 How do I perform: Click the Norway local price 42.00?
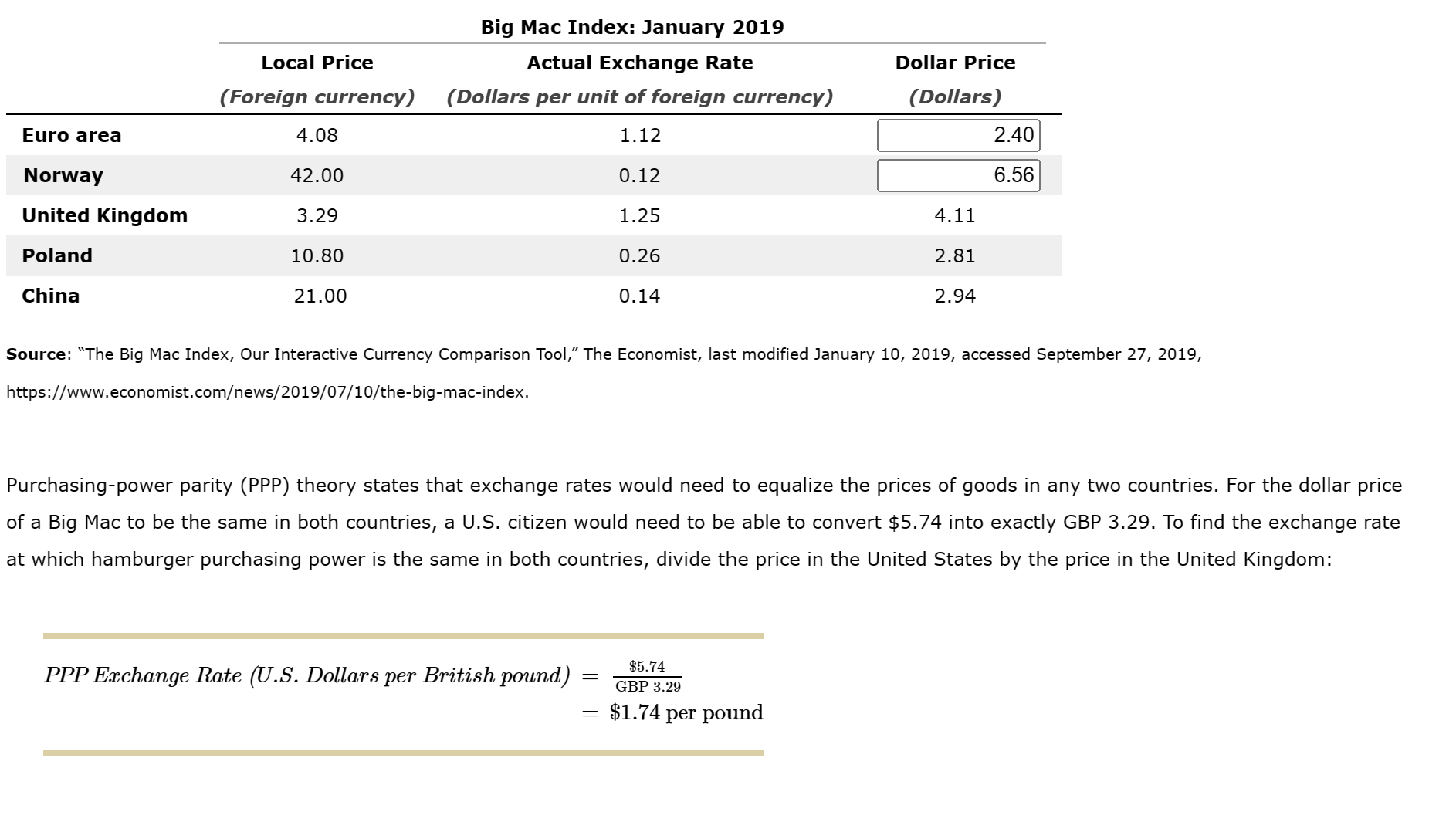[x=317, y=175]
